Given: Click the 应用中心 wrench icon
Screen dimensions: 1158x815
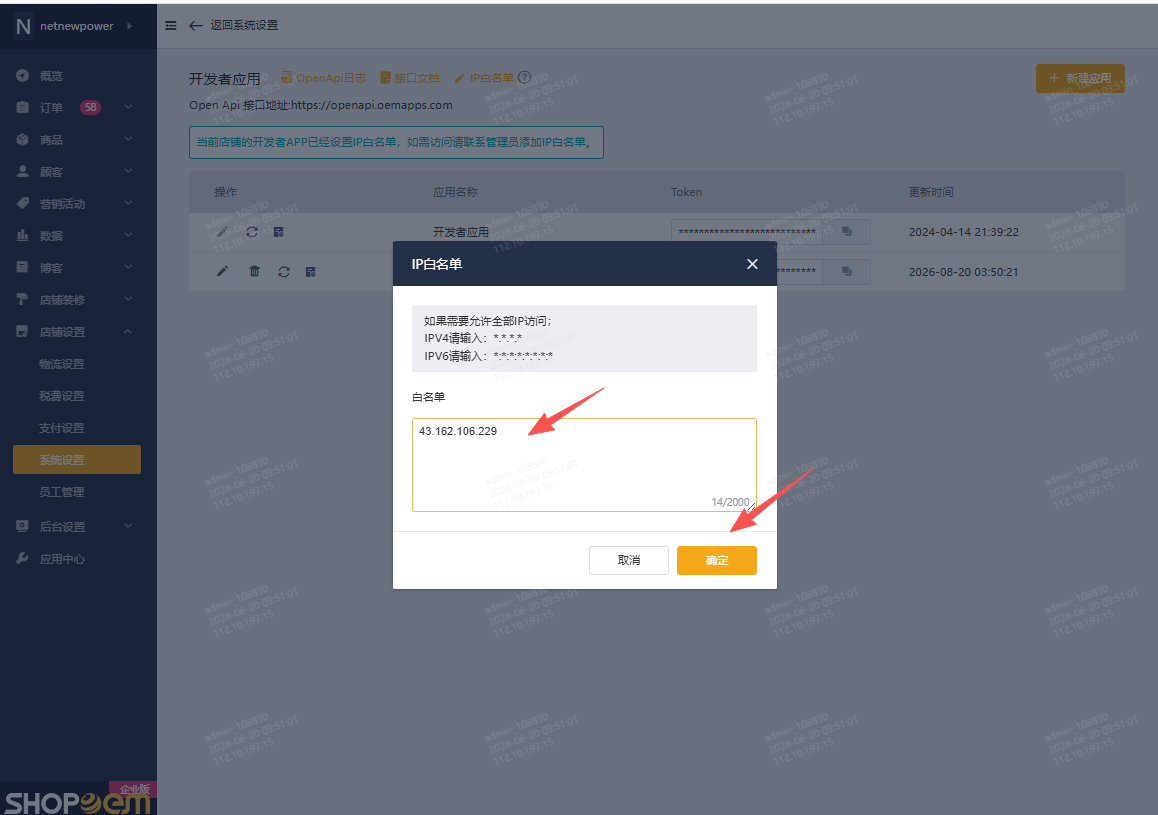Looking at the screenshot, I should pyautogui.click(x=23, y=558).
